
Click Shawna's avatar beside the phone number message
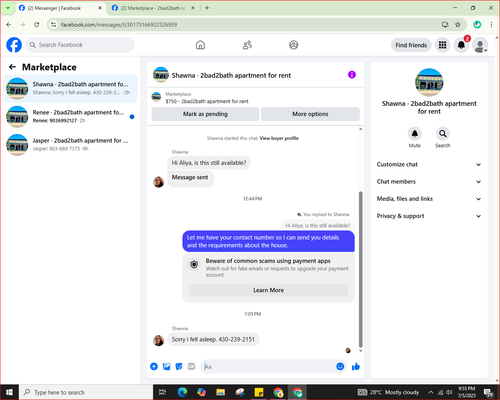point(158,340)
